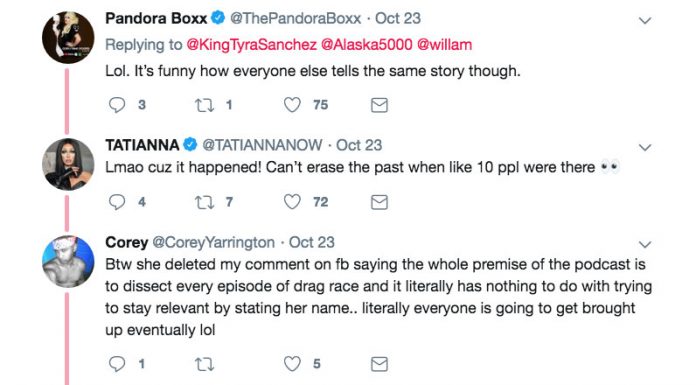Viewport: 696px width, 385px height.
Task: Share TATIANNA's tweet via message envelope
Action: (379, 202)
